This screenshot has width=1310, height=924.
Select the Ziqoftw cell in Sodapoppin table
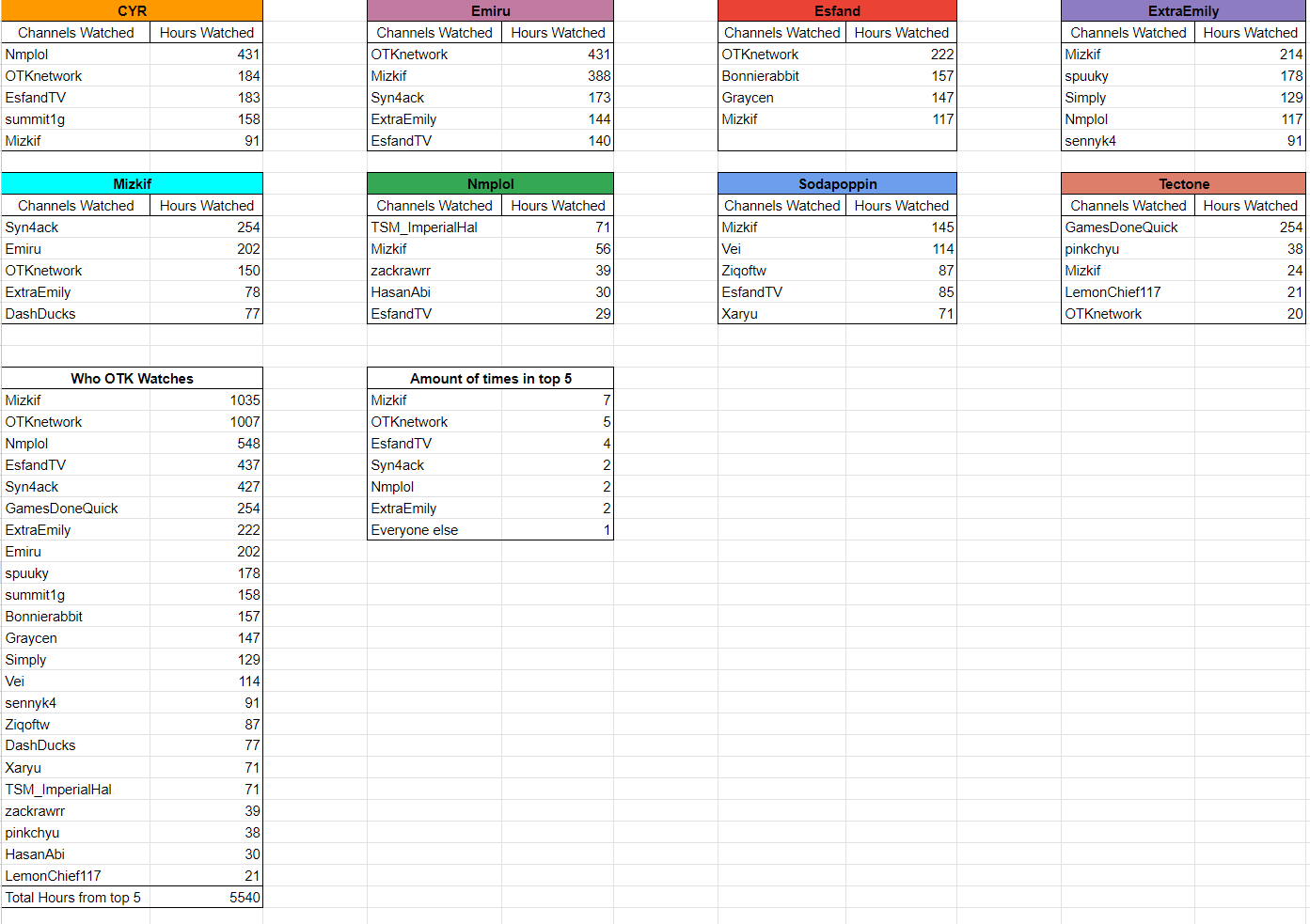[x=781, y=270]
